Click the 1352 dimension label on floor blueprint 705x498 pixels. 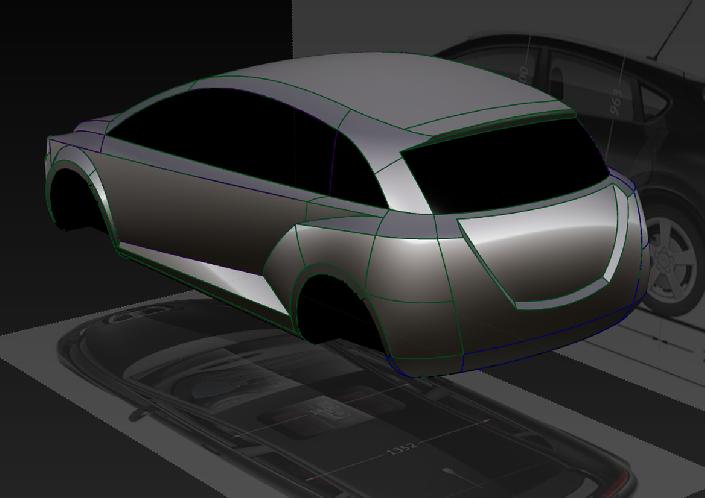(x=401, y=453)
